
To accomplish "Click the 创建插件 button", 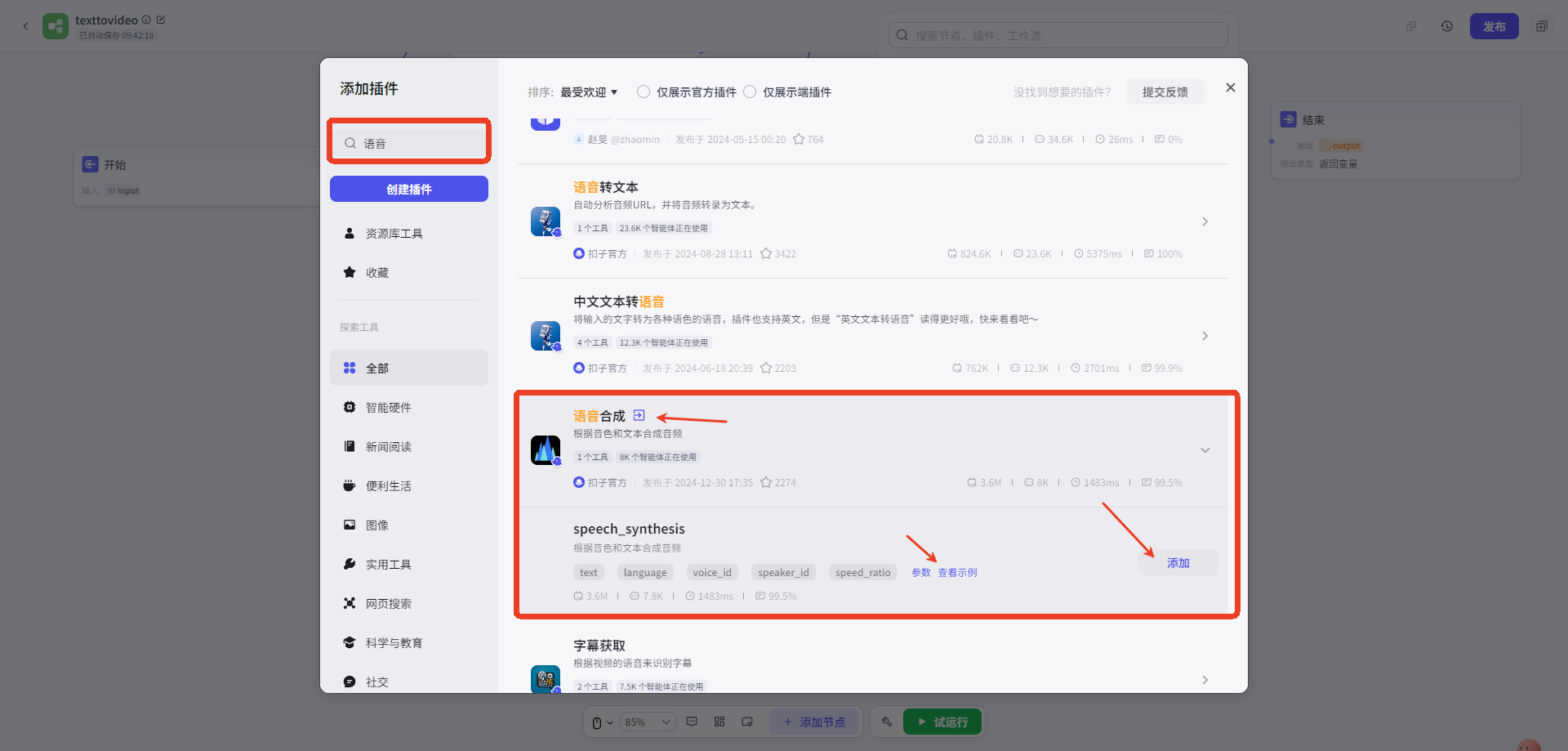I will point(408,189).
